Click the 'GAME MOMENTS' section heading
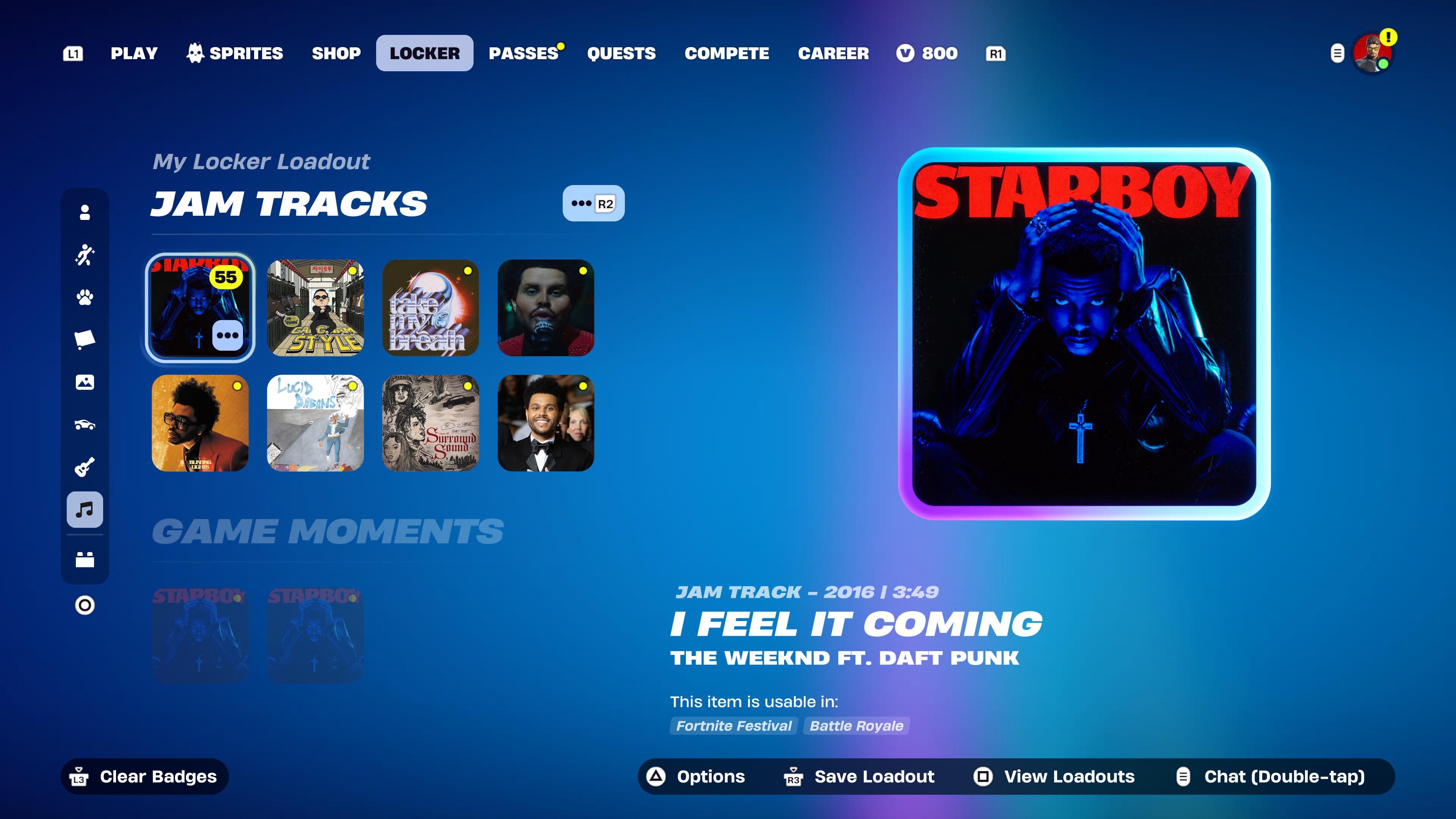This screenshot has height=819, width=1456. tap(328, 532)
